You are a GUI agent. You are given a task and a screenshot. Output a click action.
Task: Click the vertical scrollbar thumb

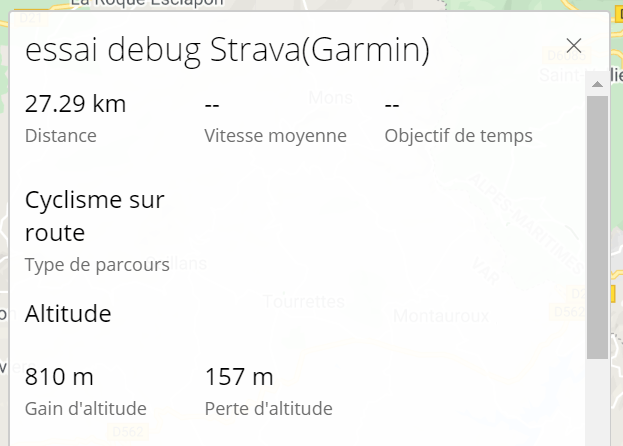click(x=597, y=225)
